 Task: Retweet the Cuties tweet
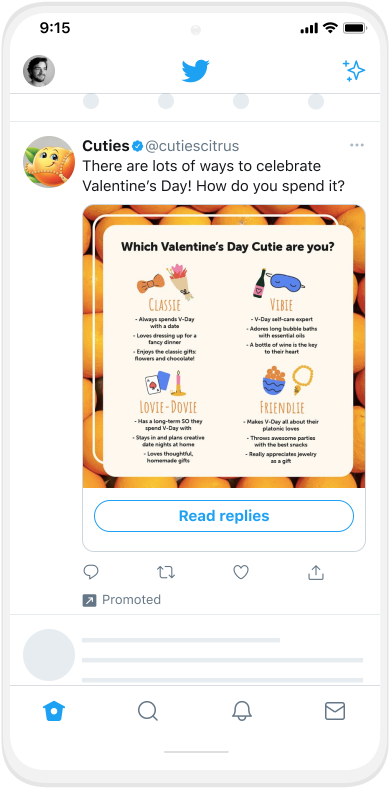tap(166, 572)
